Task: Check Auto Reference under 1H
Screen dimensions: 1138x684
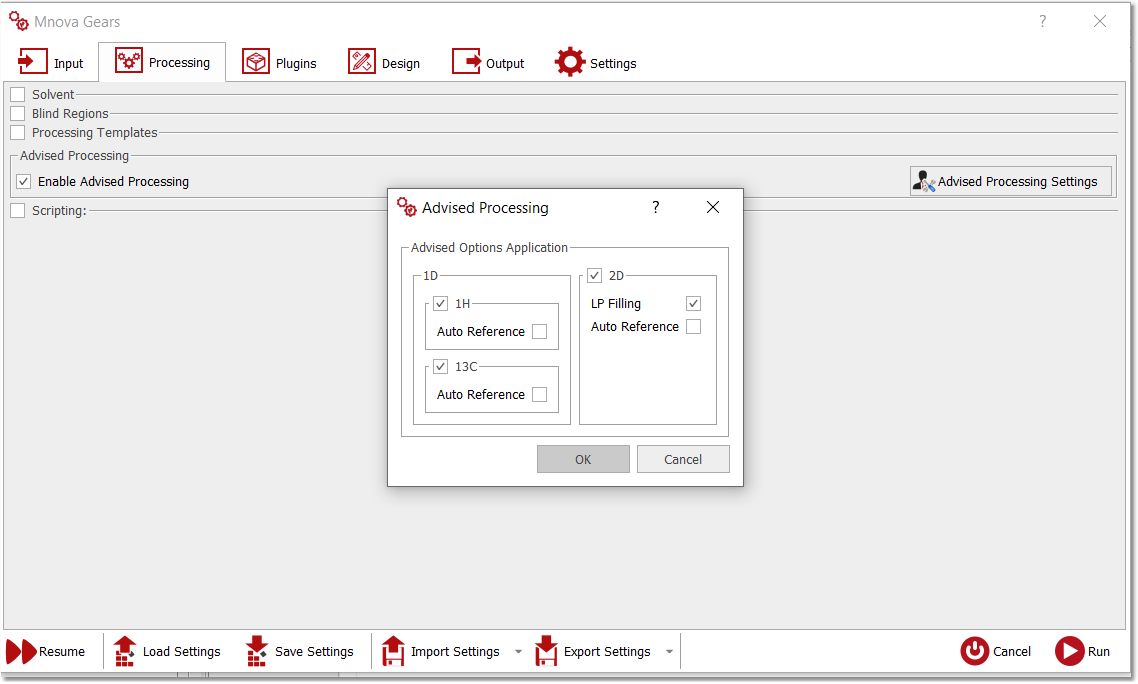Action: (x=539, y=332)
